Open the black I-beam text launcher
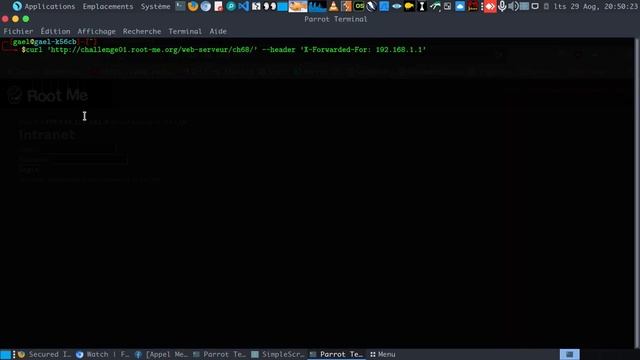The height and width of the screenshot is (360, 640). tap(422, 6)
